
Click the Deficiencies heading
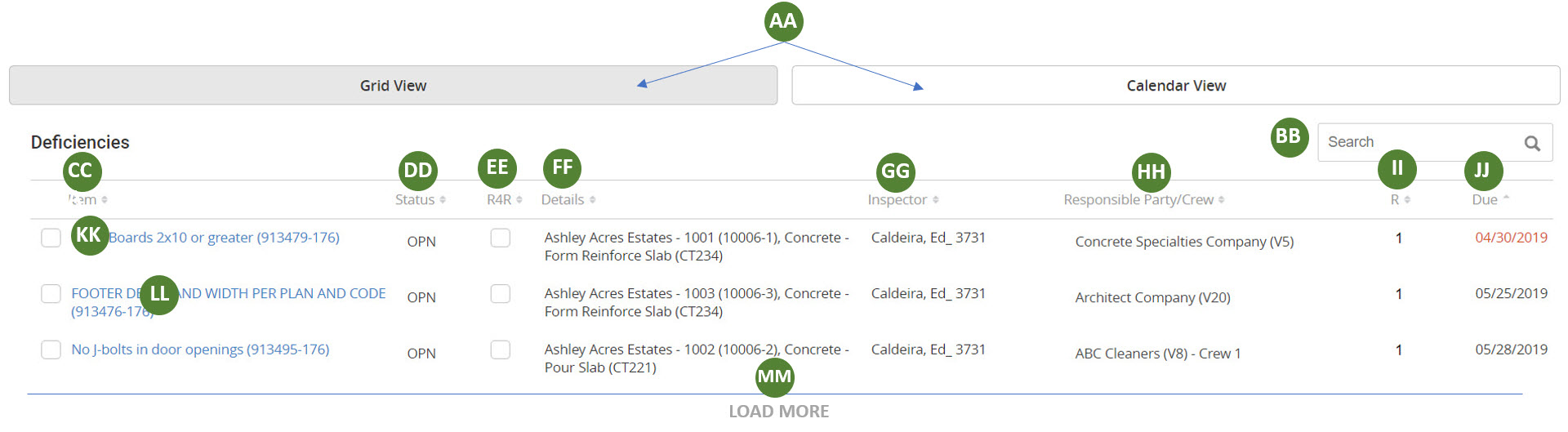(80, 142)
